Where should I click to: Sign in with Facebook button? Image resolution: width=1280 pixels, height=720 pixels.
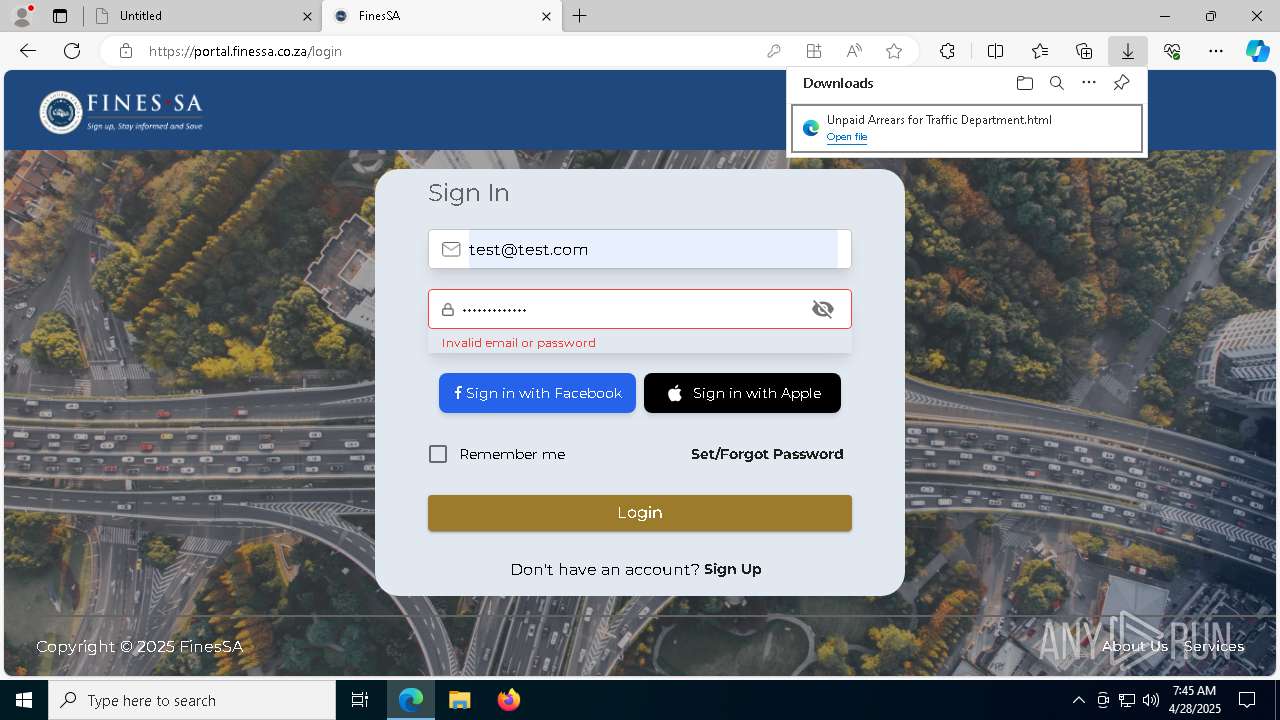point(537,393)
